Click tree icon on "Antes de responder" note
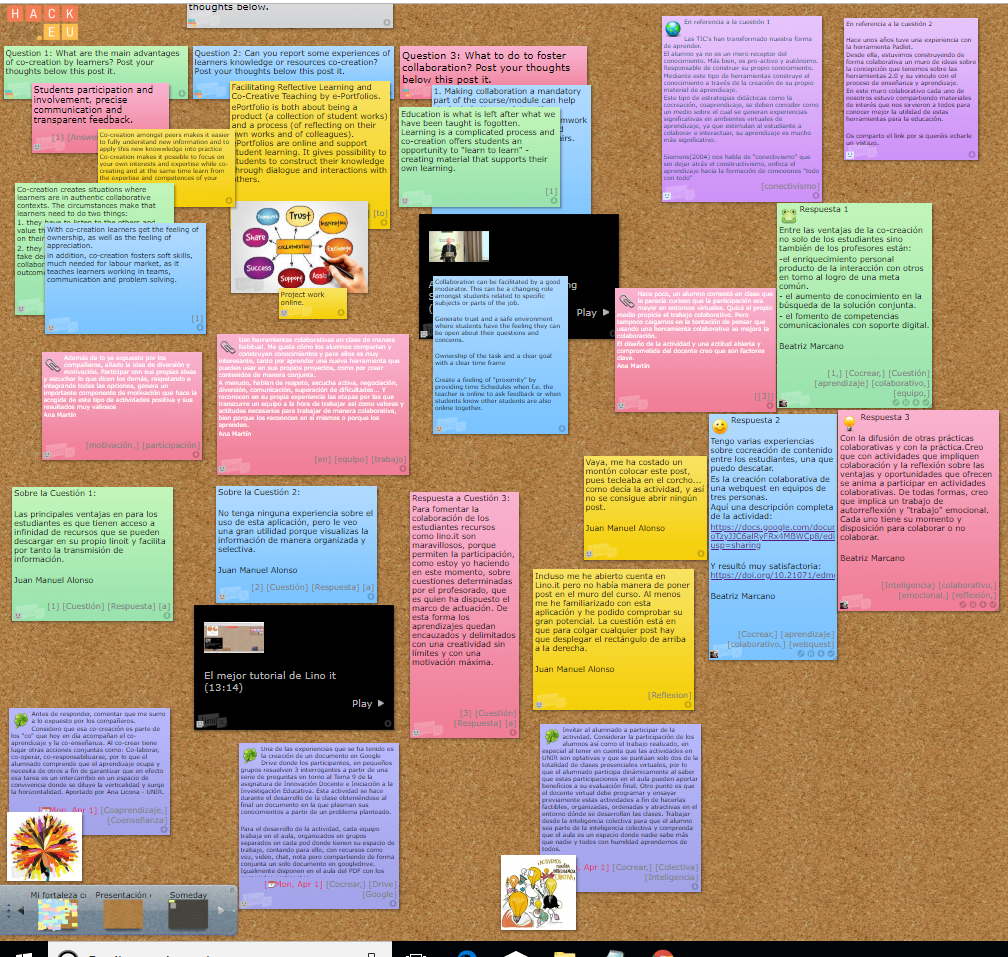Image resolution: width=1008 pixels, height=957 pixels. pyautogui.click(x=20, y=719)
